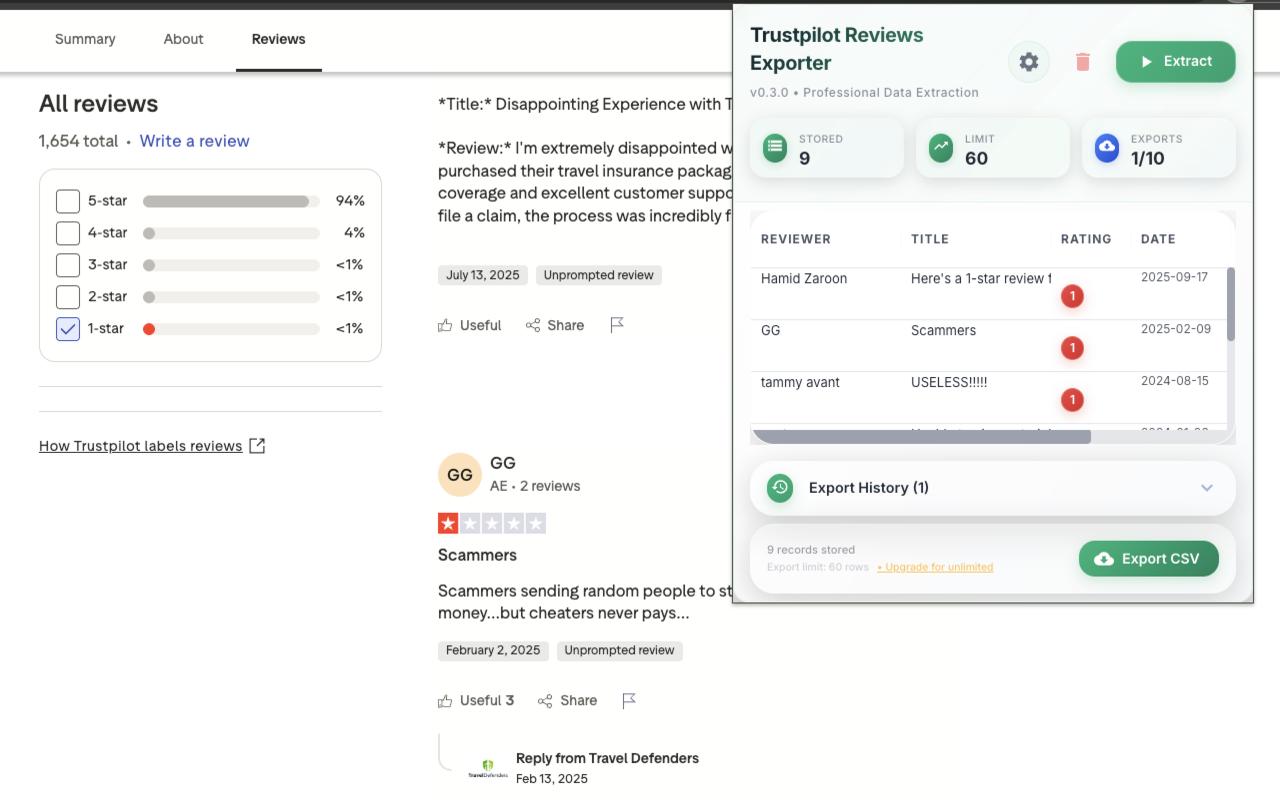Open How Trustpilot labels reviews link
This screenshot has width=1280, height=800.
click(x=152, y=446)
